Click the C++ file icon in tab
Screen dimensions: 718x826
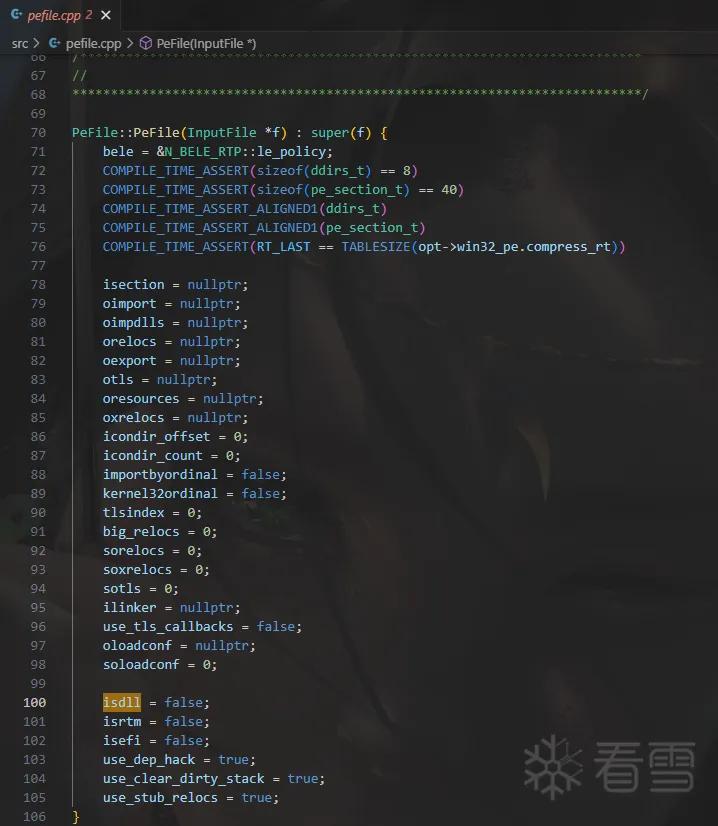pyautogui.click(x=16, y=15)
